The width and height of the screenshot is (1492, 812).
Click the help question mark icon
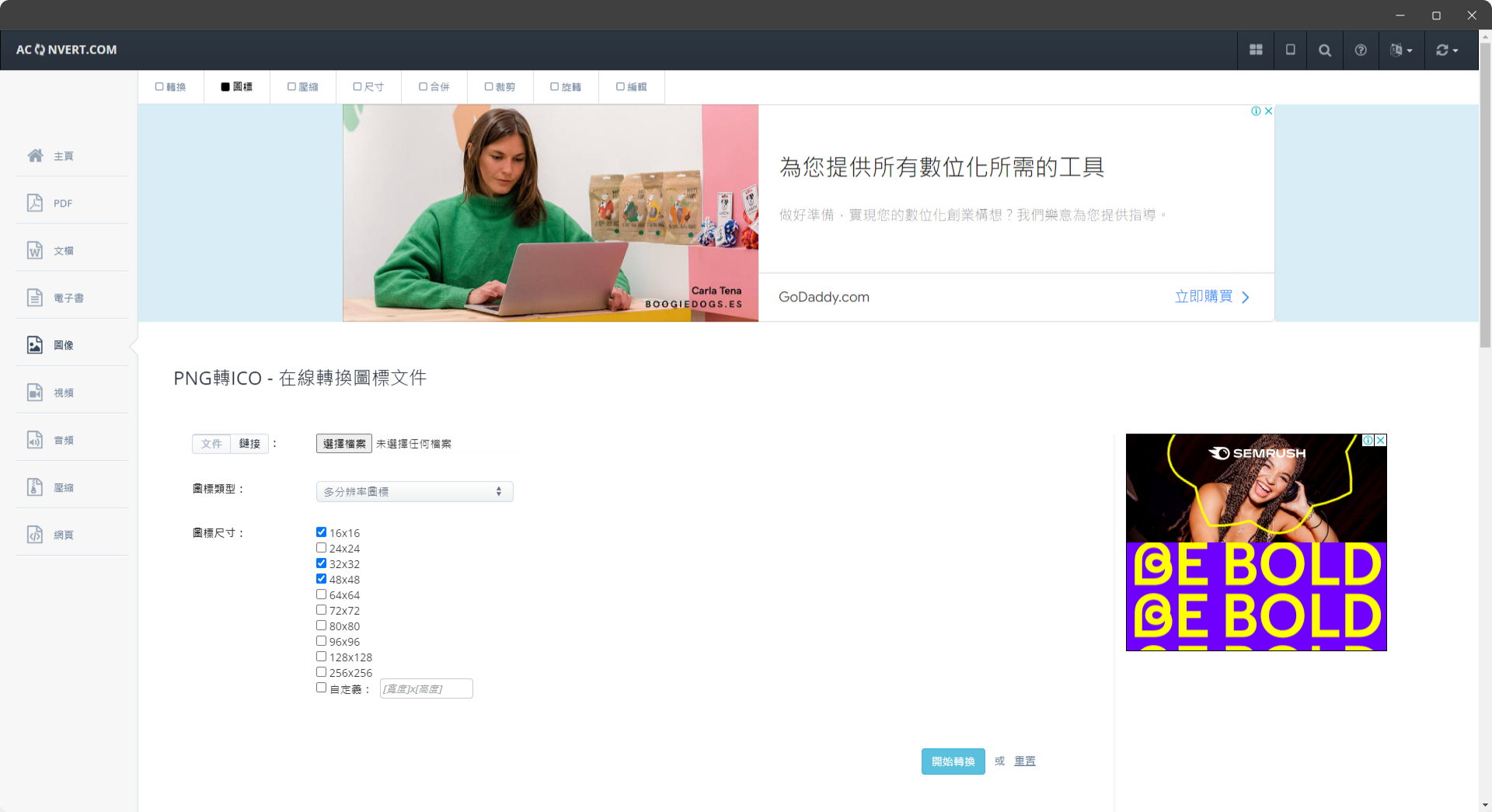1361,50
